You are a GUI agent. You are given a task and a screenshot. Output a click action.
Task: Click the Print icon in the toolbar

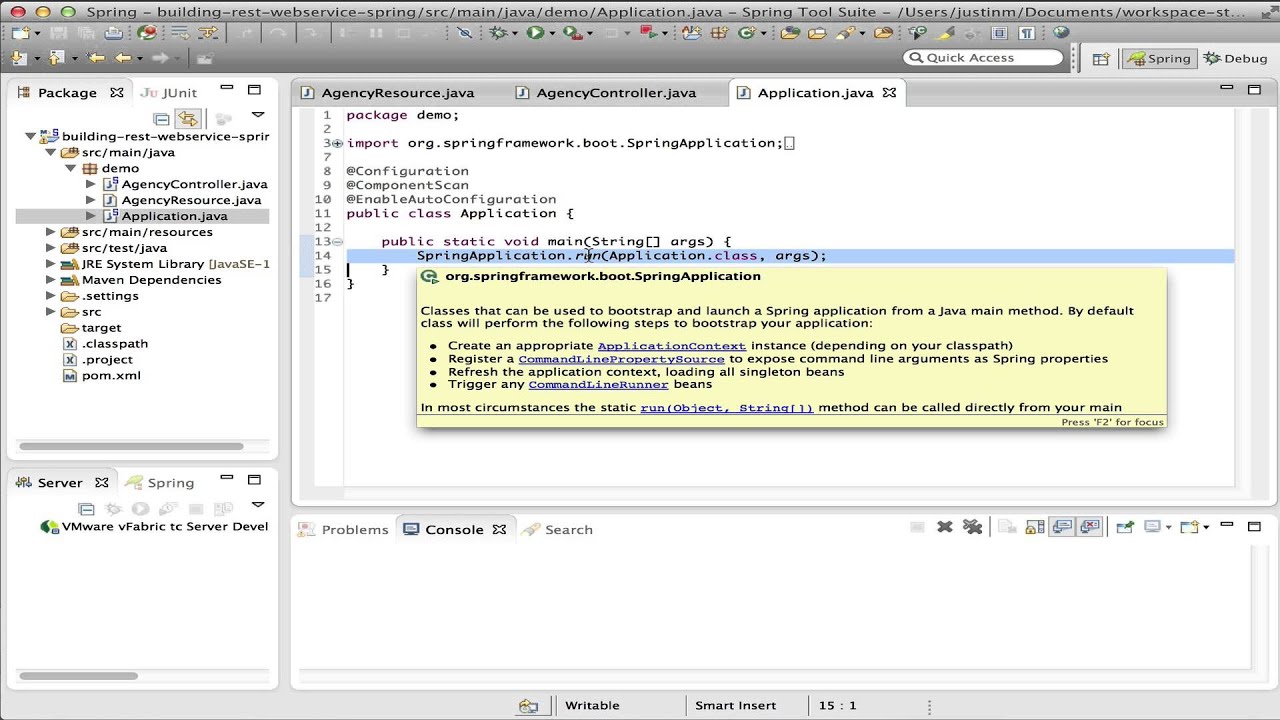click(x=113, y=33)
